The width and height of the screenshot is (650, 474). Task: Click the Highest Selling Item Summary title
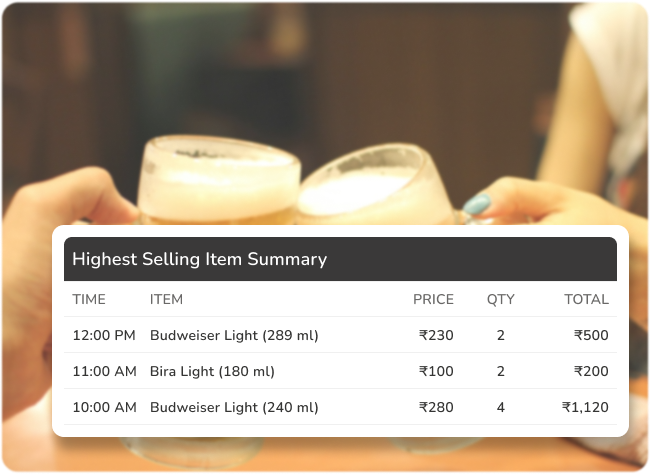coord(199,259)
